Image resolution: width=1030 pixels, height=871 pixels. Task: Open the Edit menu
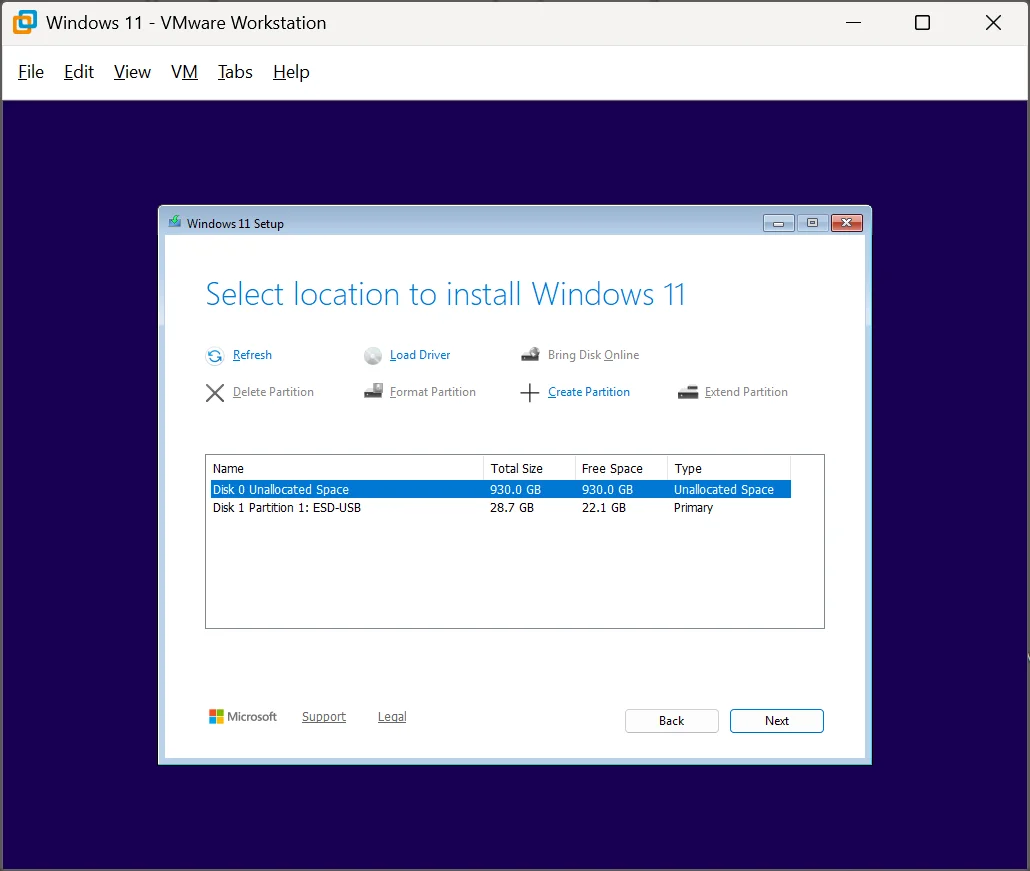pos(79,72)
